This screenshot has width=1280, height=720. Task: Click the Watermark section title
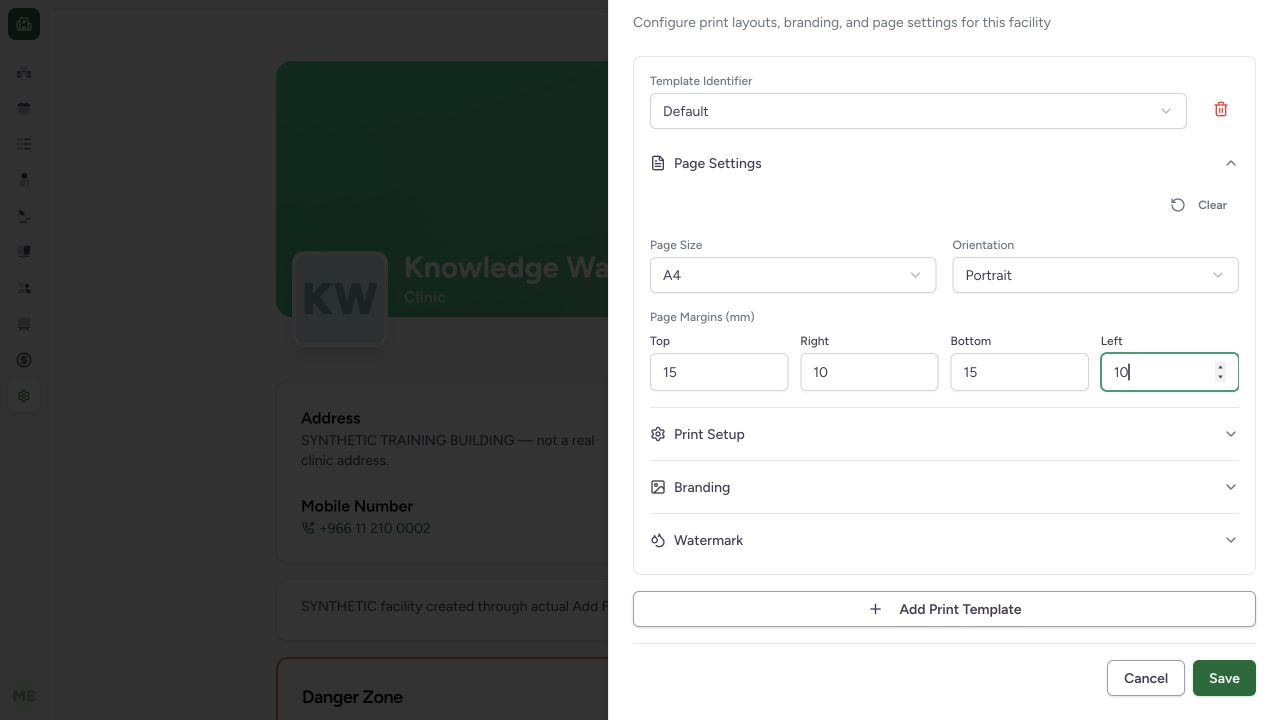click(708, 540)
